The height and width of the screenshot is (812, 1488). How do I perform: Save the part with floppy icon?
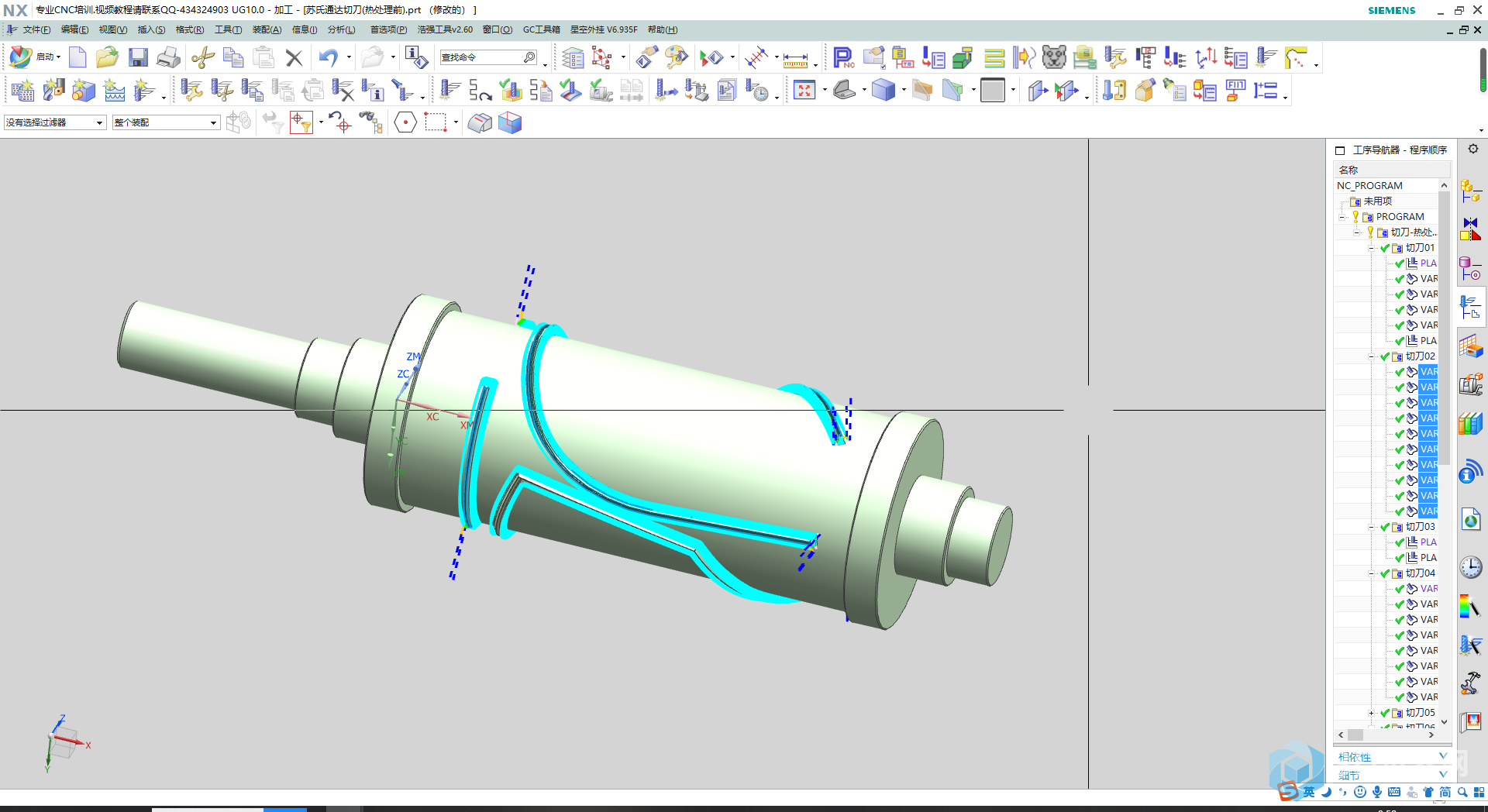point(138,57)
